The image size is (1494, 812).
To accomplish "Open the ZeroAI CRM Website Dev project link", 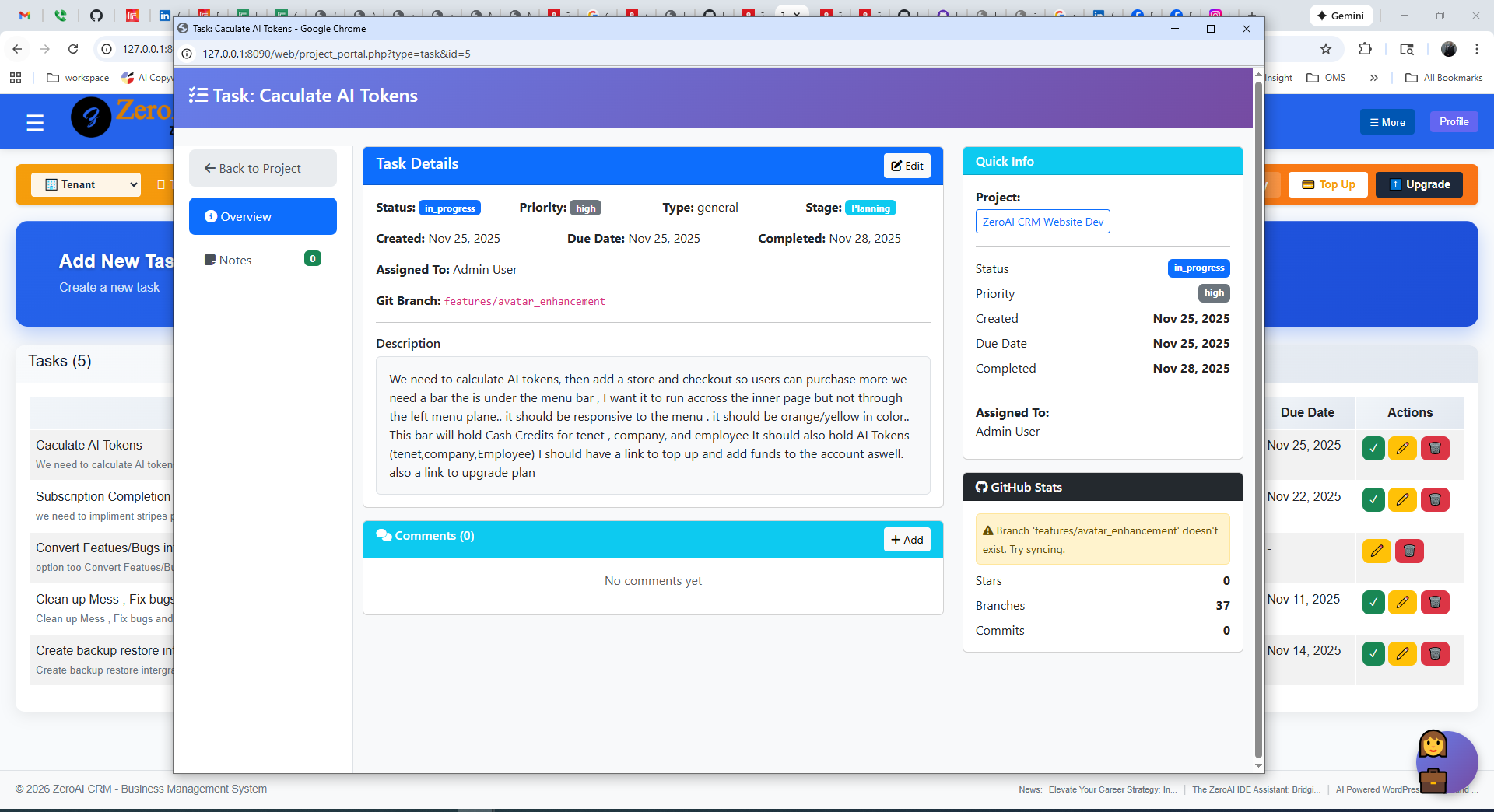I will [x=1042, y=222].
